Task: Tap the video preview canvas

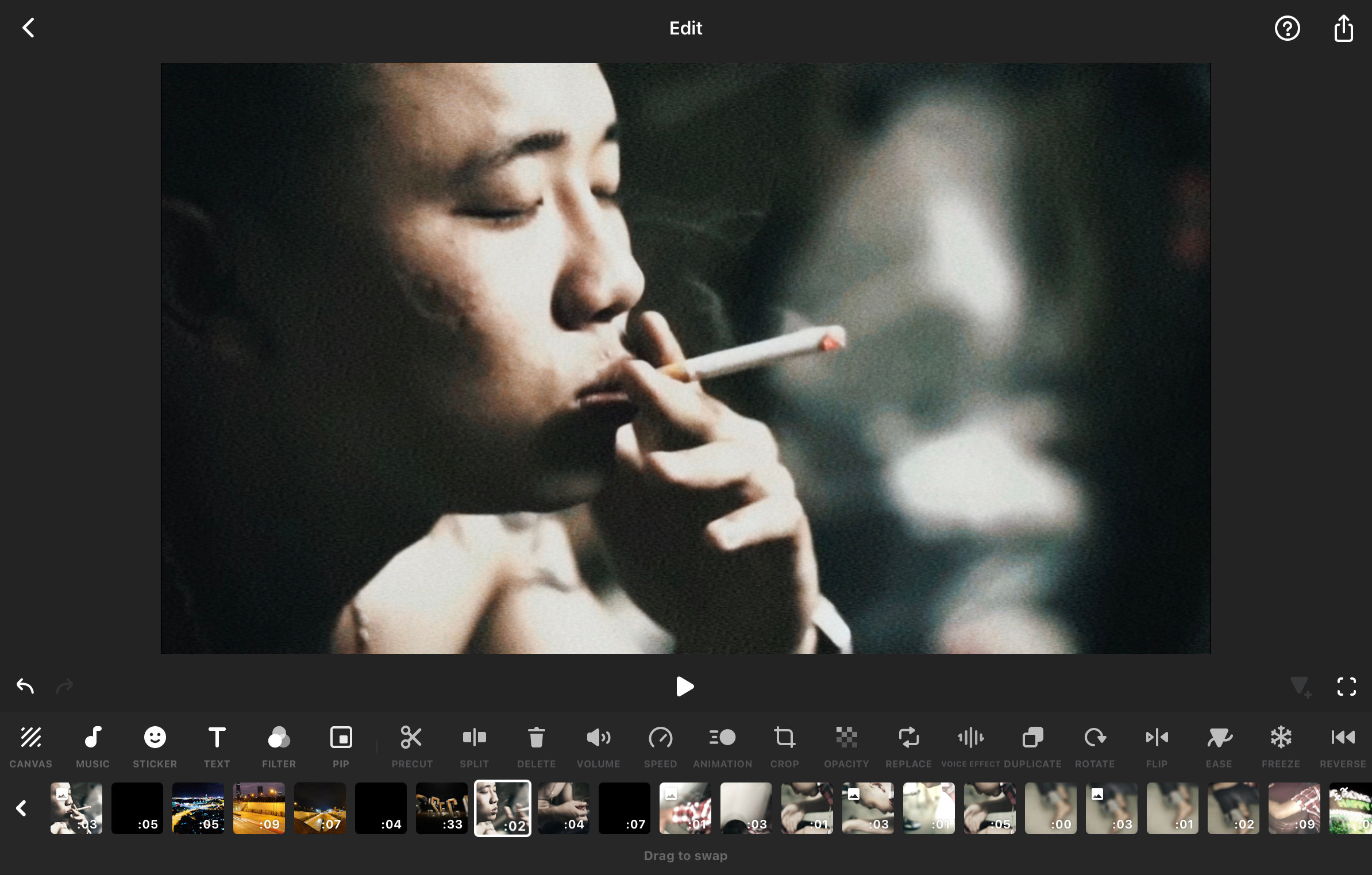Action: [x=685, y=358]
